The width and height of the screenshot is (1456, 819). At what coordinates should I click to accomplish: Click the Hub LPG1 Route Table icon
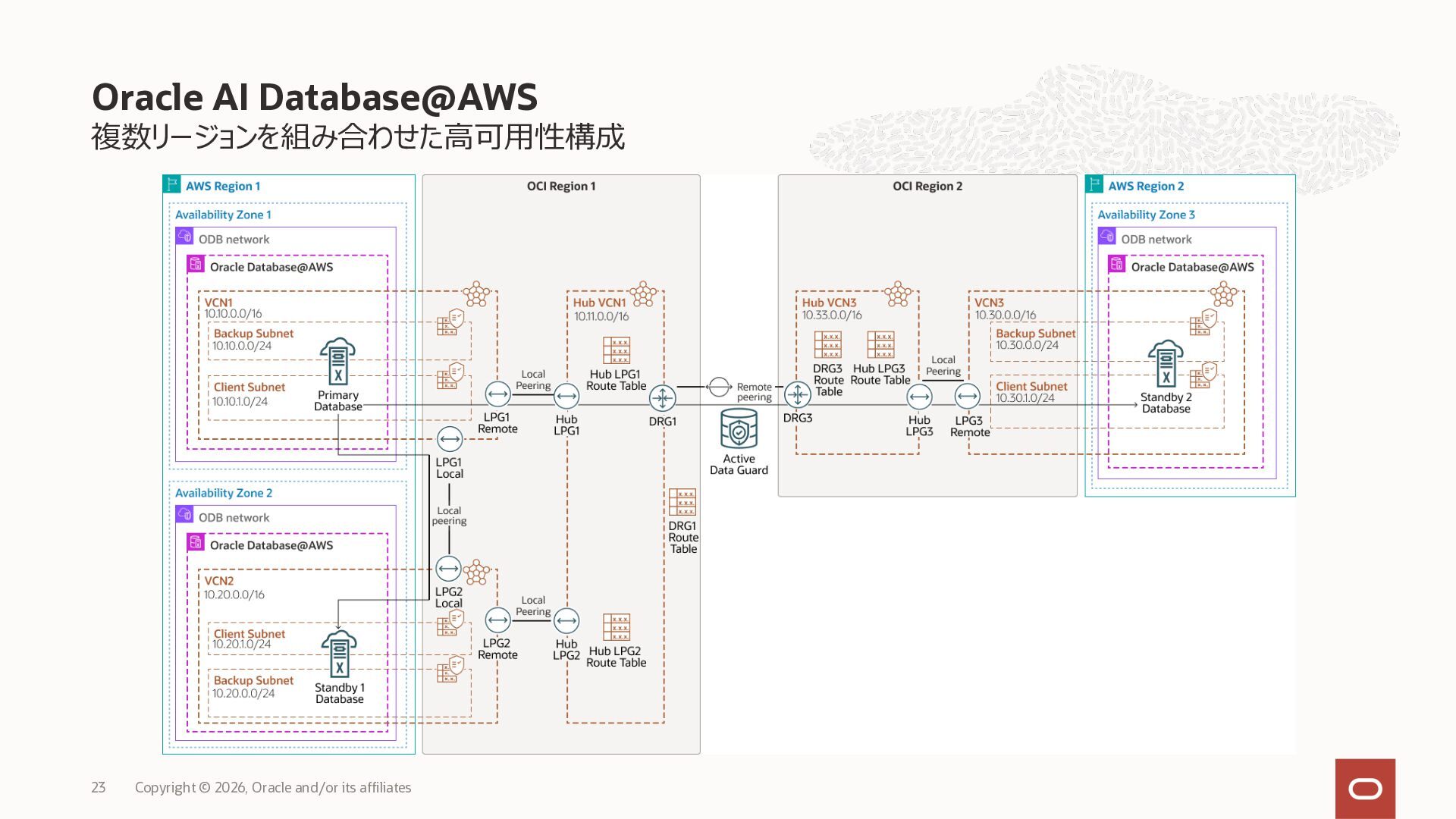click(x=616, y=350)
